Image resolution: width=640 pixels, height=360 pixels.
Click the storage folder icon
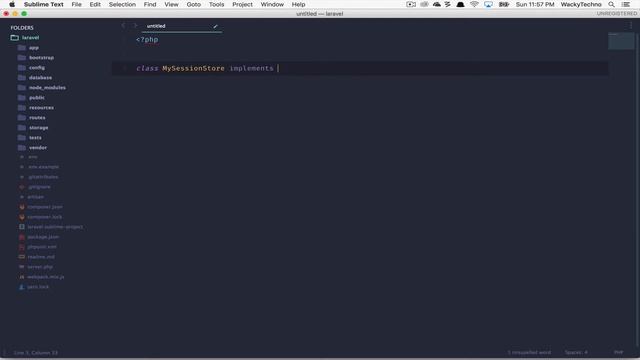(22, 128)
